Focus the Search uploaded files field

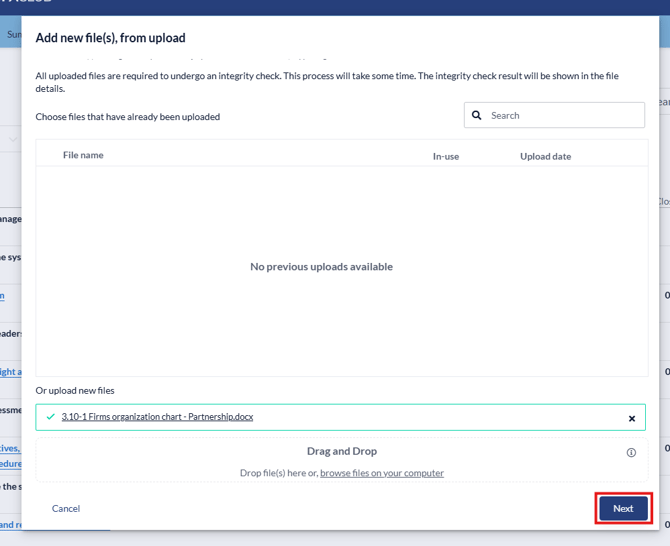tap(564, 116)
